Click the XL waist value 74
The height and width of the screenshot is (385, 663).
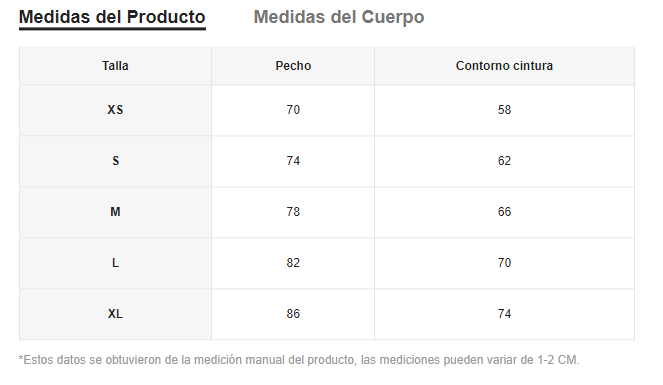(504, 314)
